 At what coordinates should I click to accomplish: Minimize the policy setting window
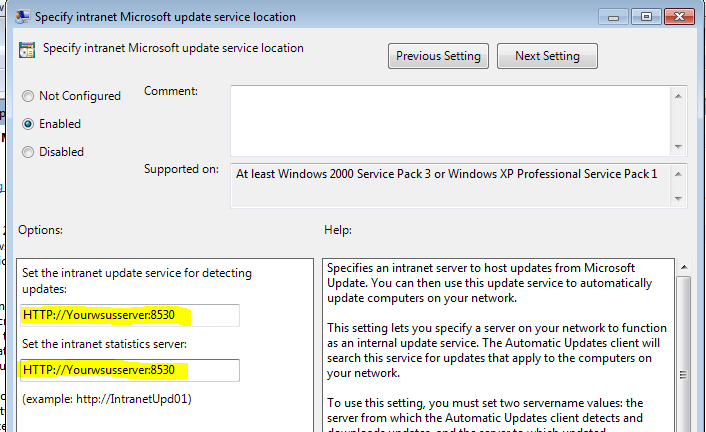tap(613, 18)
